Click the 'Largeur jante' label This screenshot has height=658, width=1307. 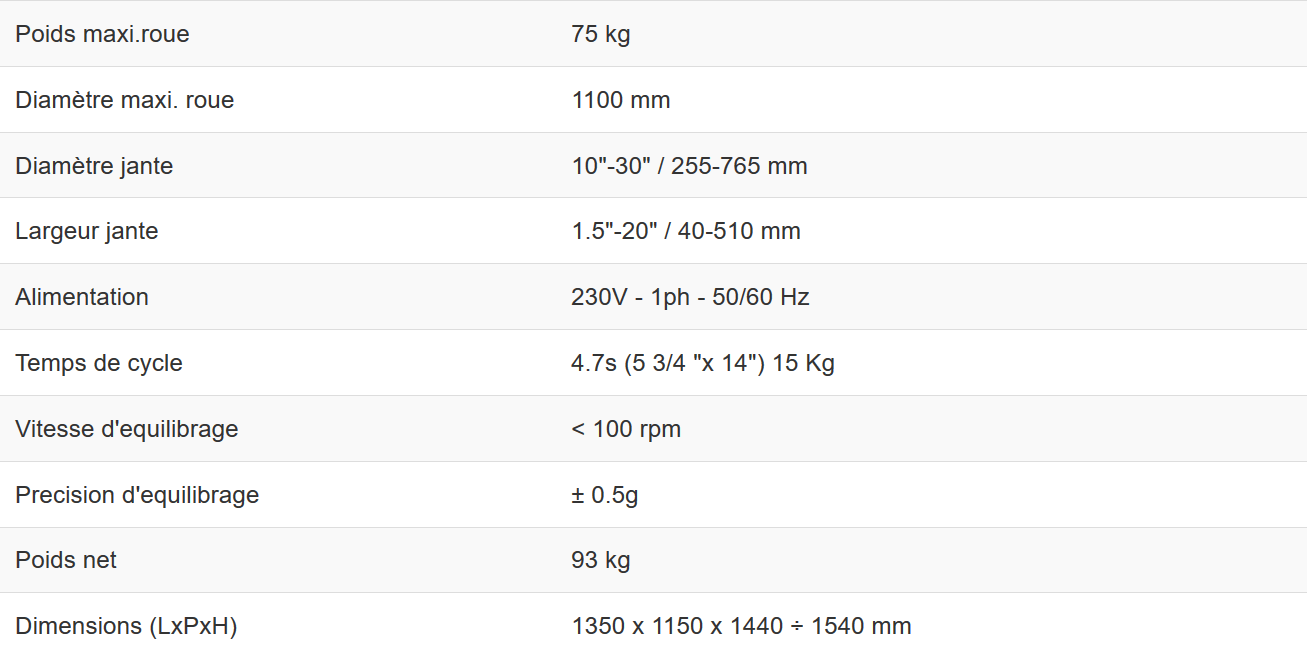pyautogui.click(x=87, y=231)
